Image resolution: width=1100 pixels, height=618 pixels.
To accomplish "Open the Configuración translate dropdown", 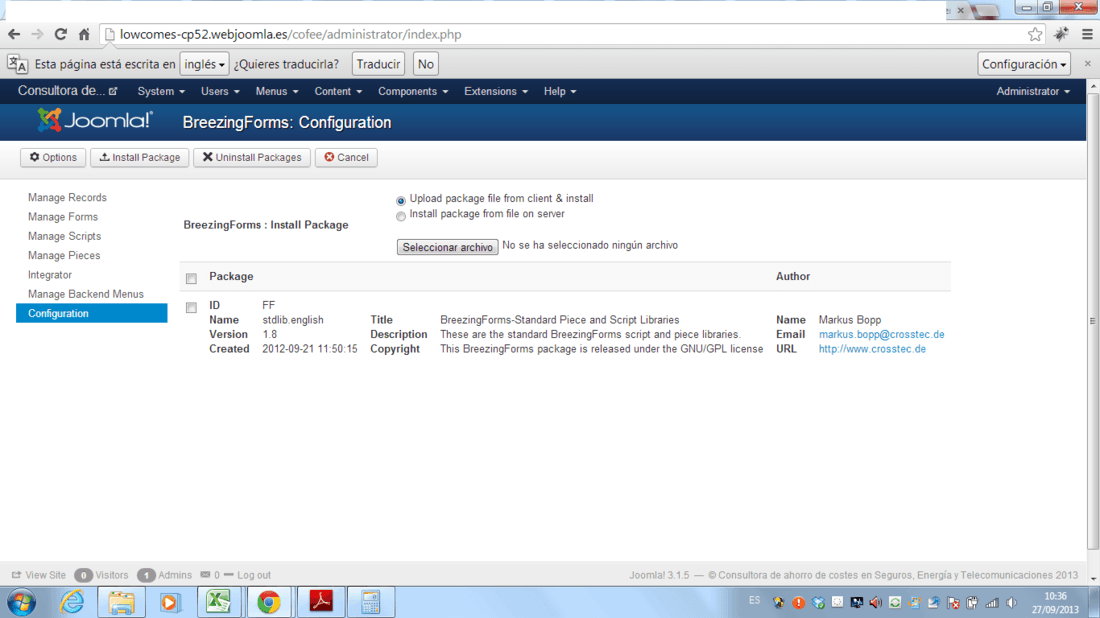I will pyautogui.click(x=1024, y=64).
